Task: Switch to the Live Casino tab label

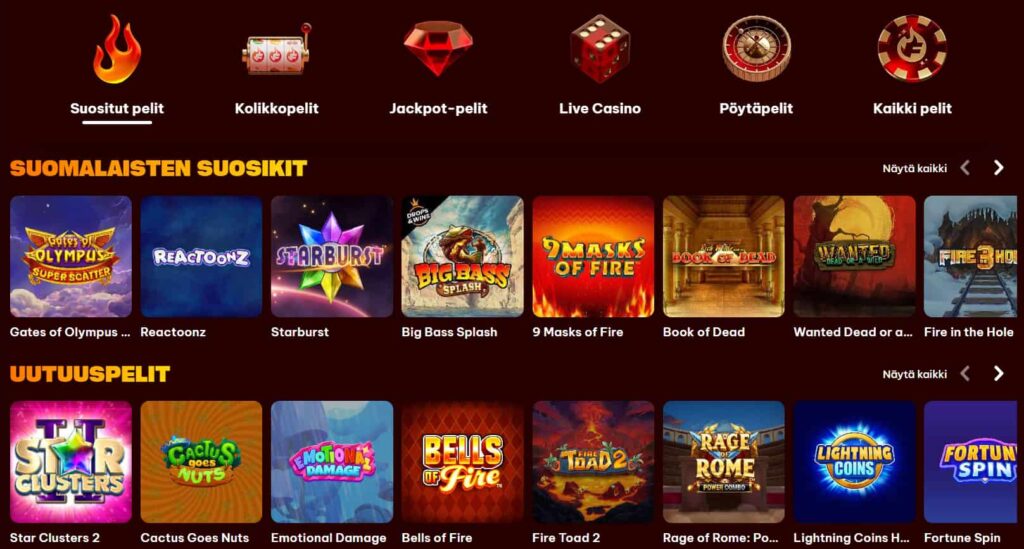Action: pyautogui.click(x=600, y=108)
